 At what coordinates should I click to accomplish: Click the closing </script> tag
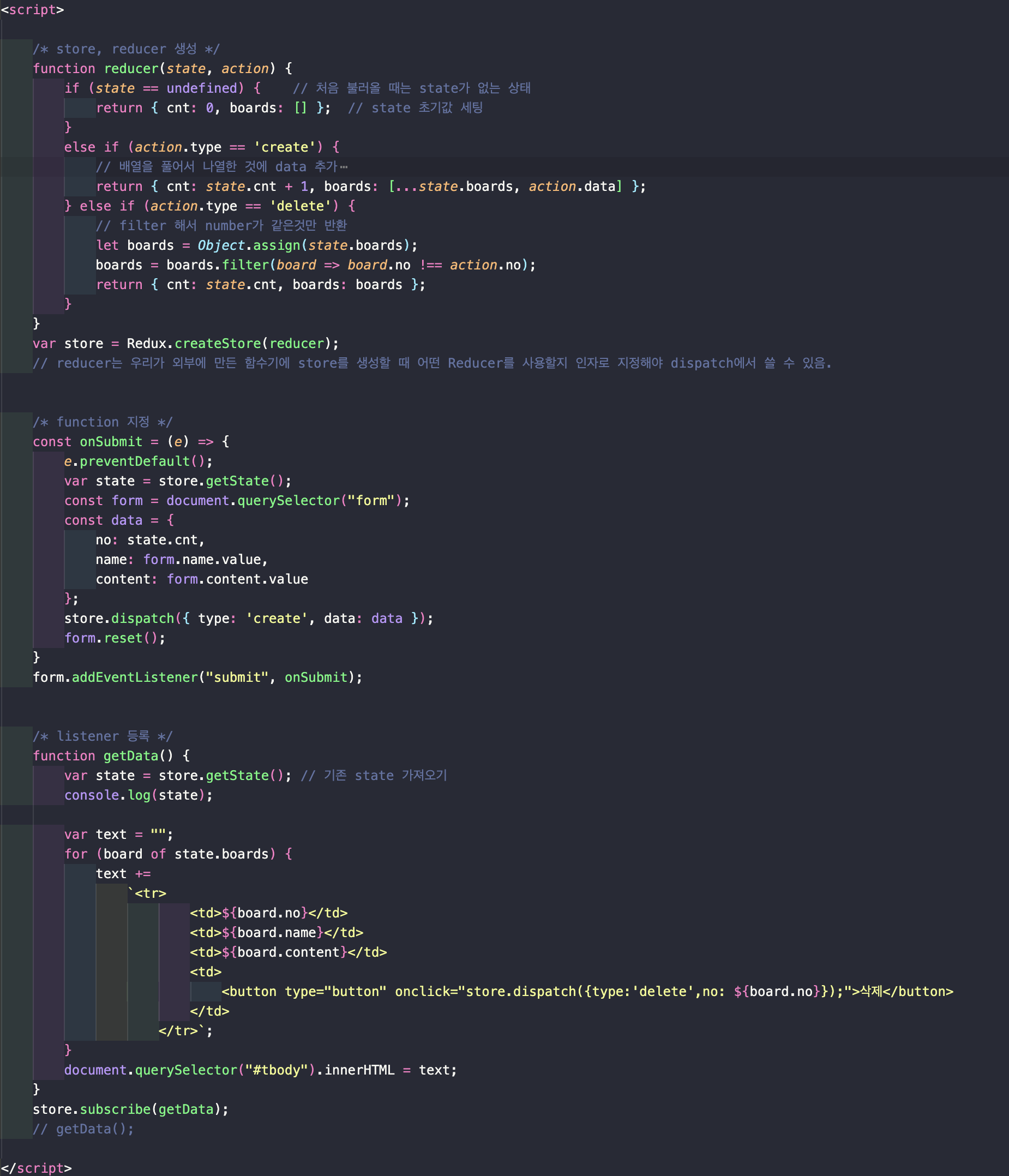click(x=37, y=1168)
